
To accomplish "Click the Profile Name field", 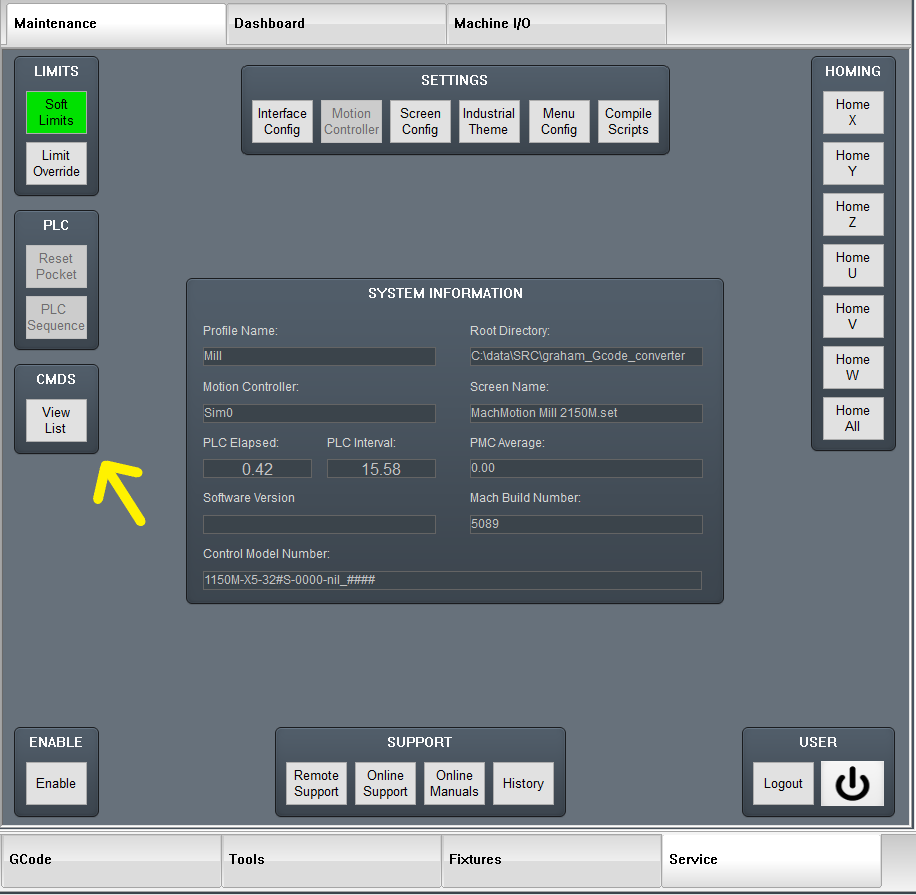I will [319, 357].
